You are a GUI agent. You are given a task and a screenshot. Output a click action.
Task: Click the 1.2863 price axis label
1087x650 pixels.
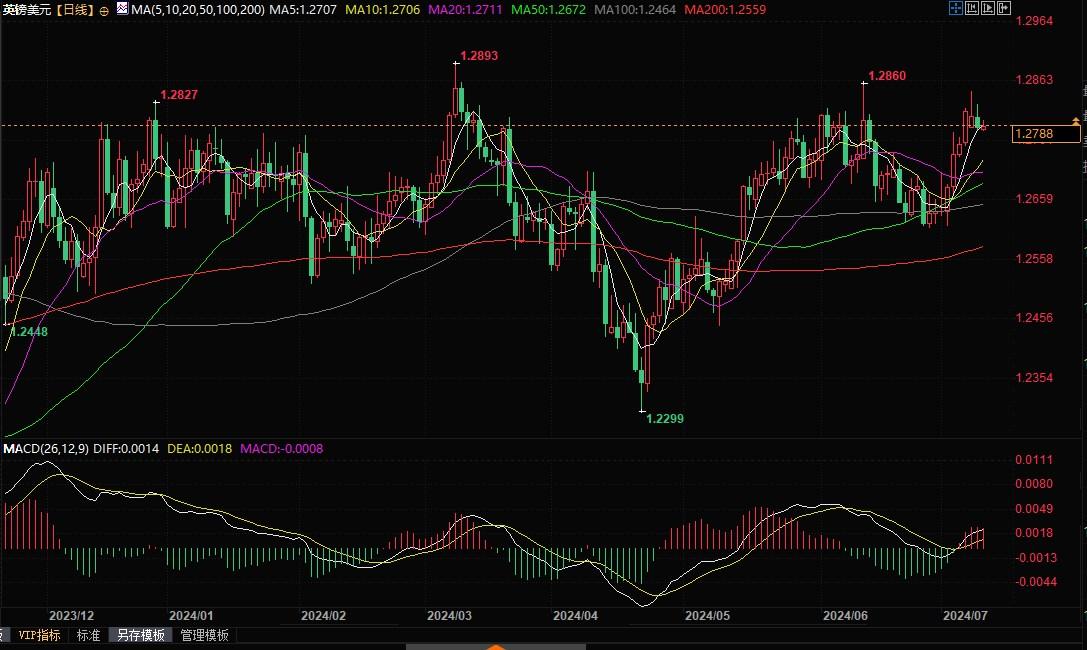coord(1034,80)
